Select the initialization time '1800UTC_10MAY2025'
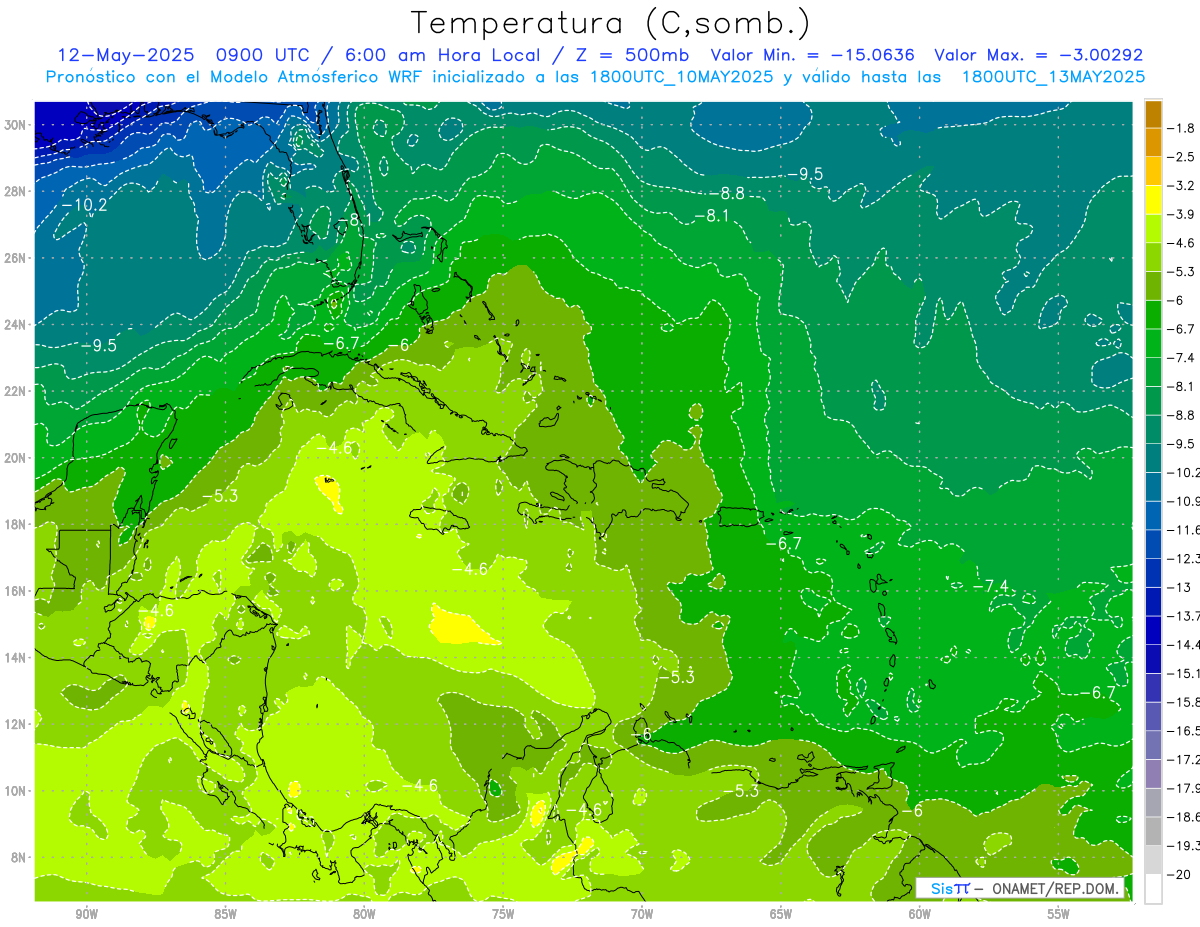This screenshot has height=927, width=1200. click(681, 76)
